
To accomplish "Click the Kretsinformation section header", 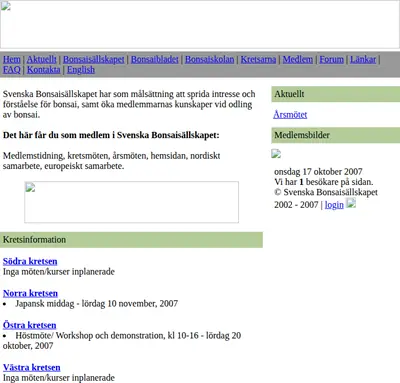I will [x=131, y=240].
